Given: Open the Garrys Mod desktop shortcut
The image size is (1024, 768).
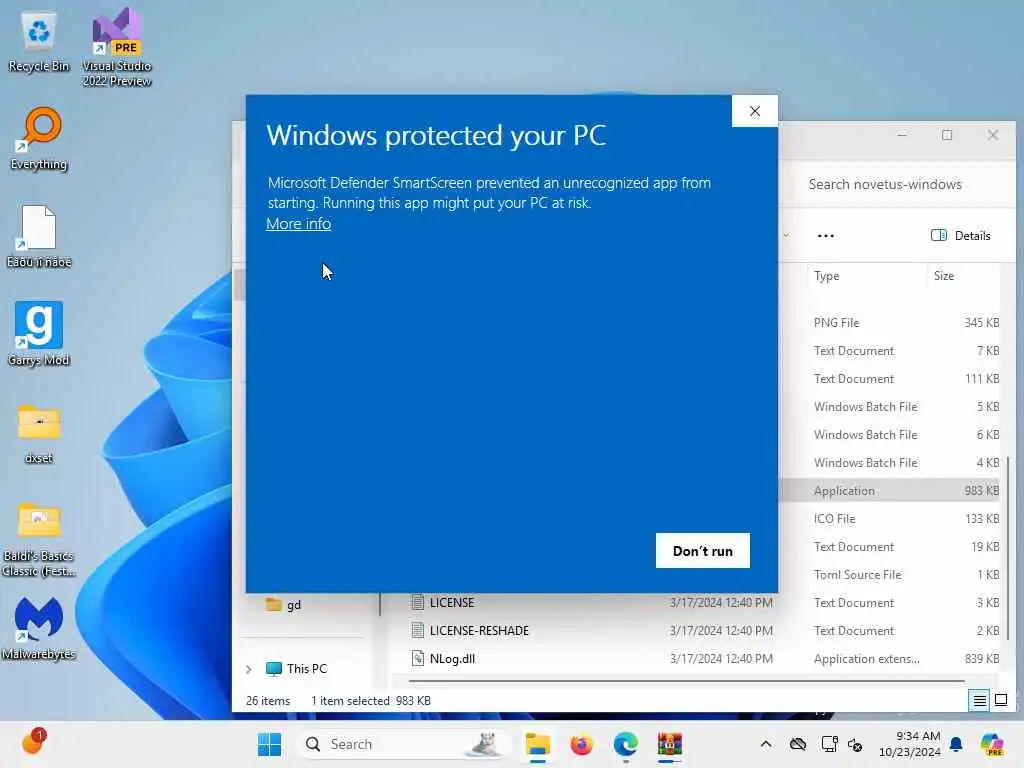Looking at the screenshot, I should click(x=39, y=334).
